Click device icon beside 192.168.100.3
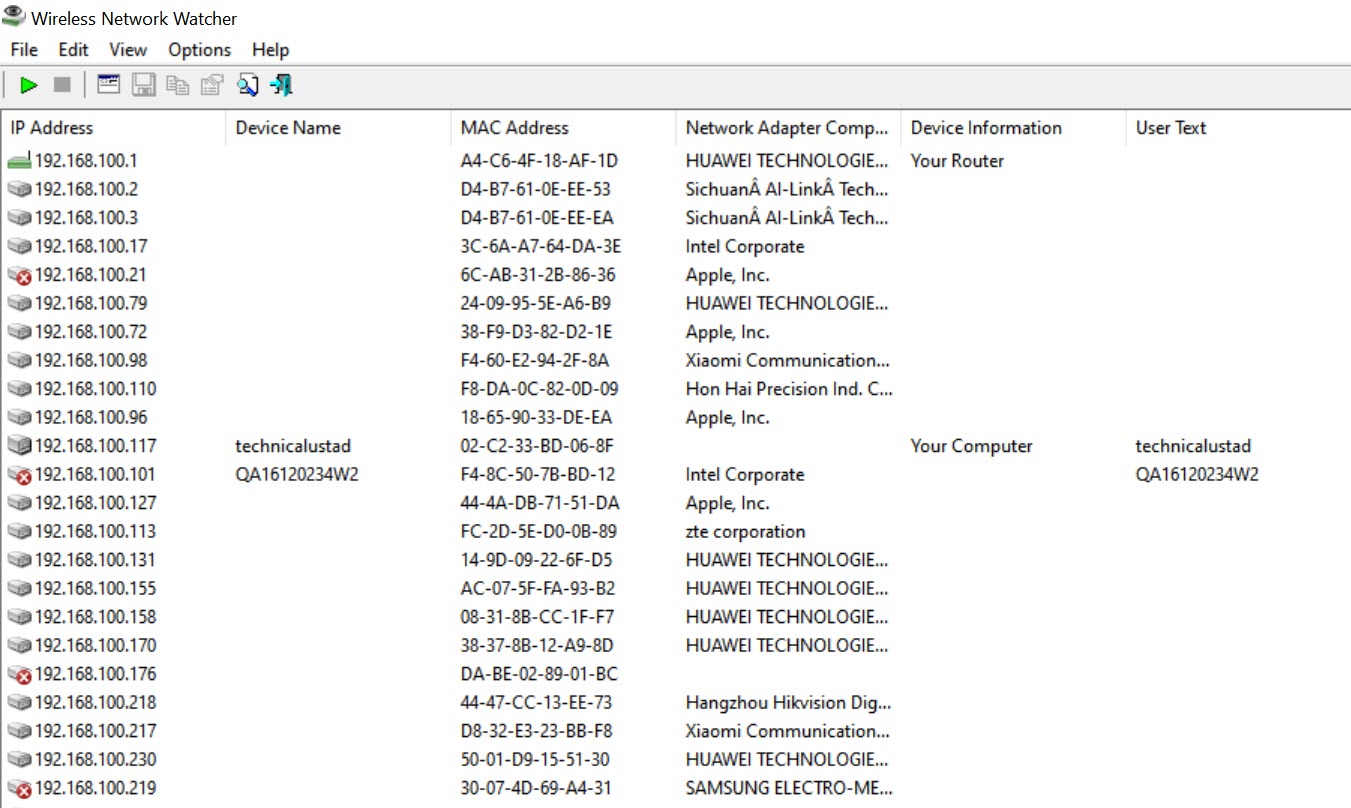Screen dimensions: 1351x808 (x=19, y=218)
